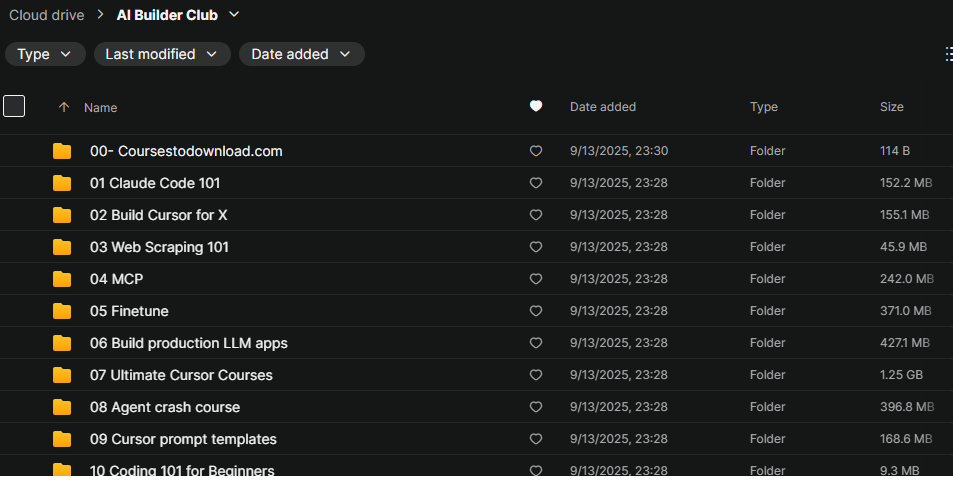Click the 371.0 MB size value
The image size is (953, 480).
906,311
